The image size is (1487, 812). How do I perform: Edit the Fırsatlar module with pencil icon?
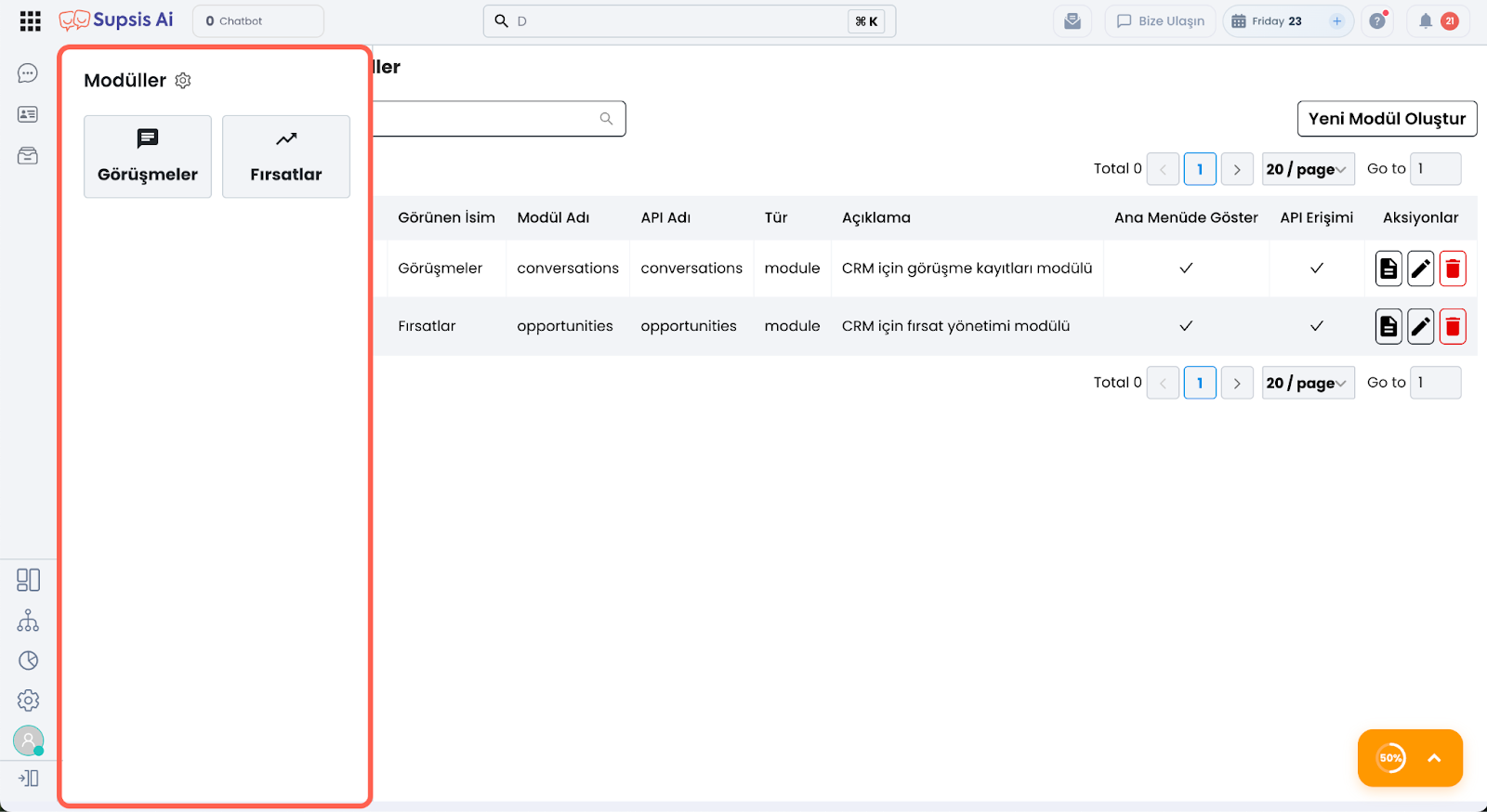[x=1420, y=326]
